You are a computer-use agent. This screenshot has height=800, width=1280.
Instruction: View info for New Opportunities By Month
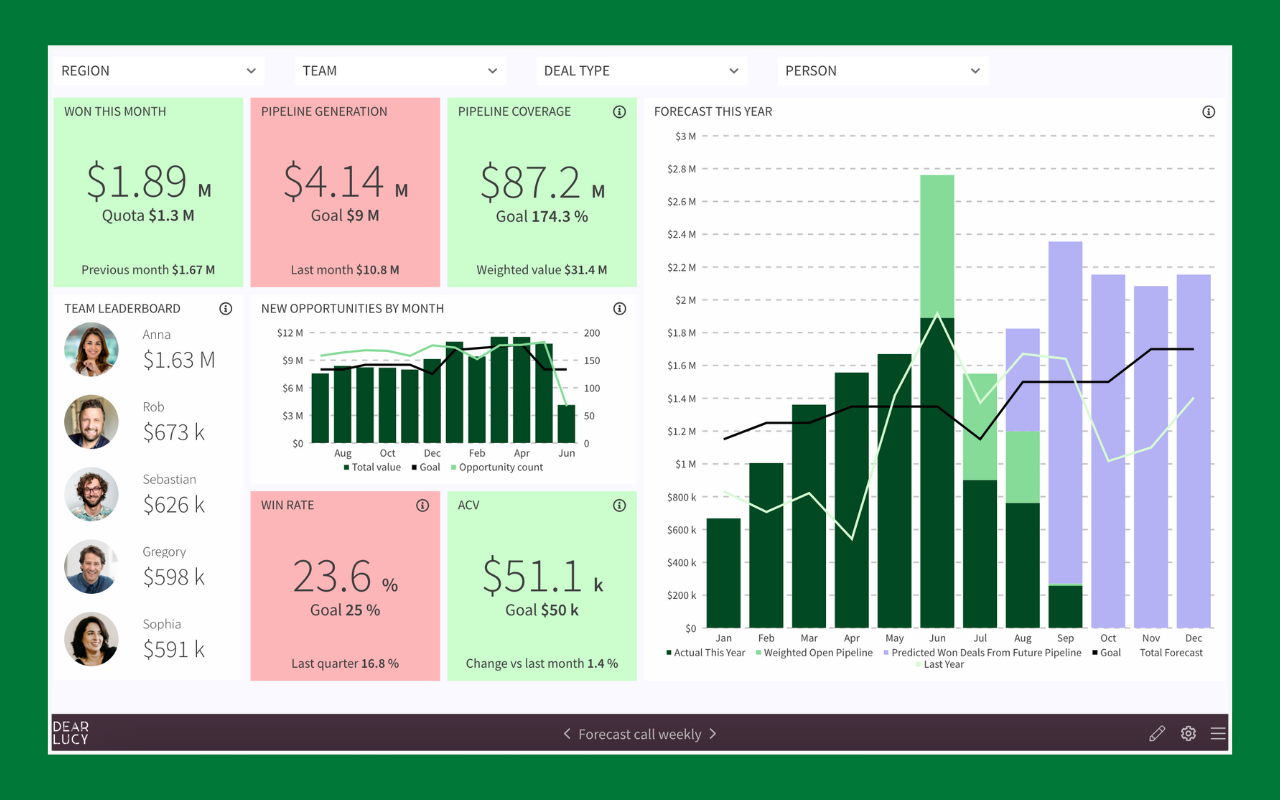click(619, 308)
